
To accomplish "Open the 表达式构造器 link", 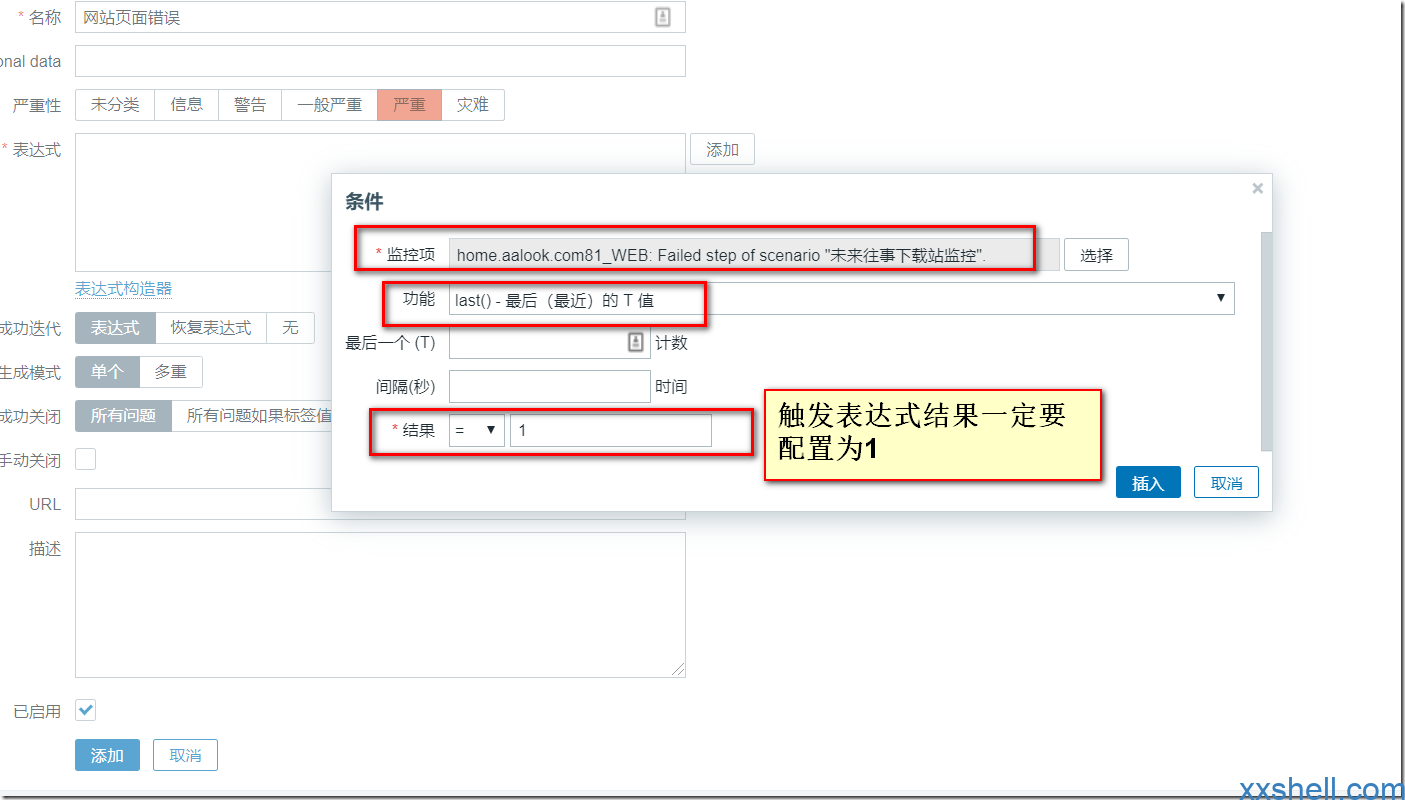I will (x=123, y=289).
